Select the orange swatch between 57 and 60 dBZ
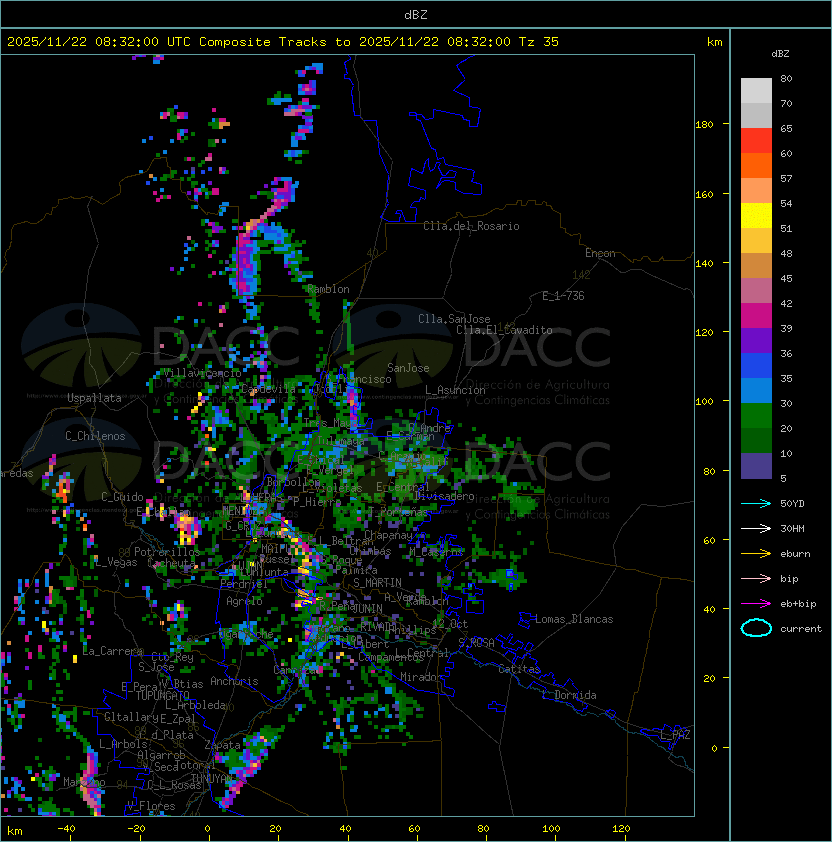832x842 pixels. (756, 165)
